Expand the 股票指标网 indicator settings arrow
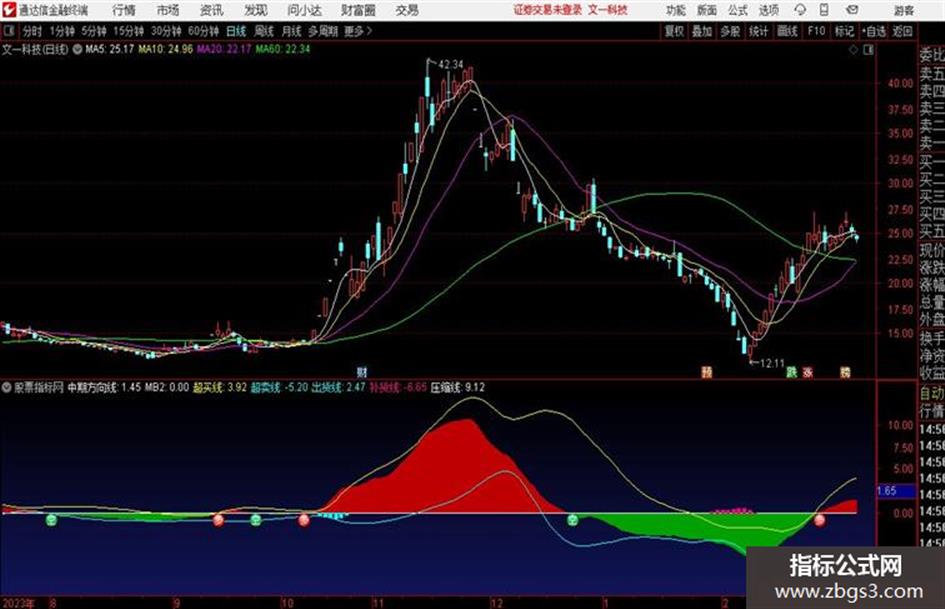Image resolution: width=945 pixels, height=609 pixels. tap(7, 387)
